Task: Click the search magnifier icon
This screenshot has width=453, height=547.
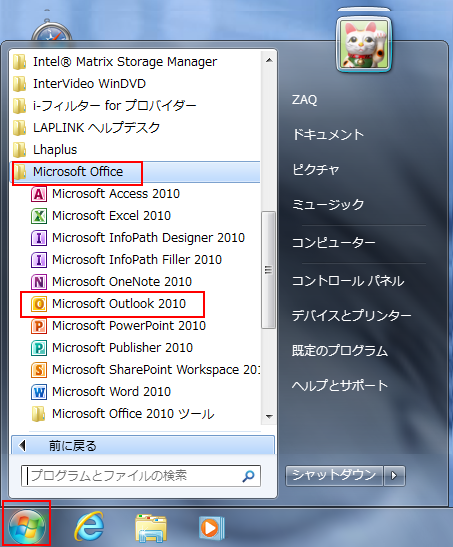Action: click(x=248, y=476)
